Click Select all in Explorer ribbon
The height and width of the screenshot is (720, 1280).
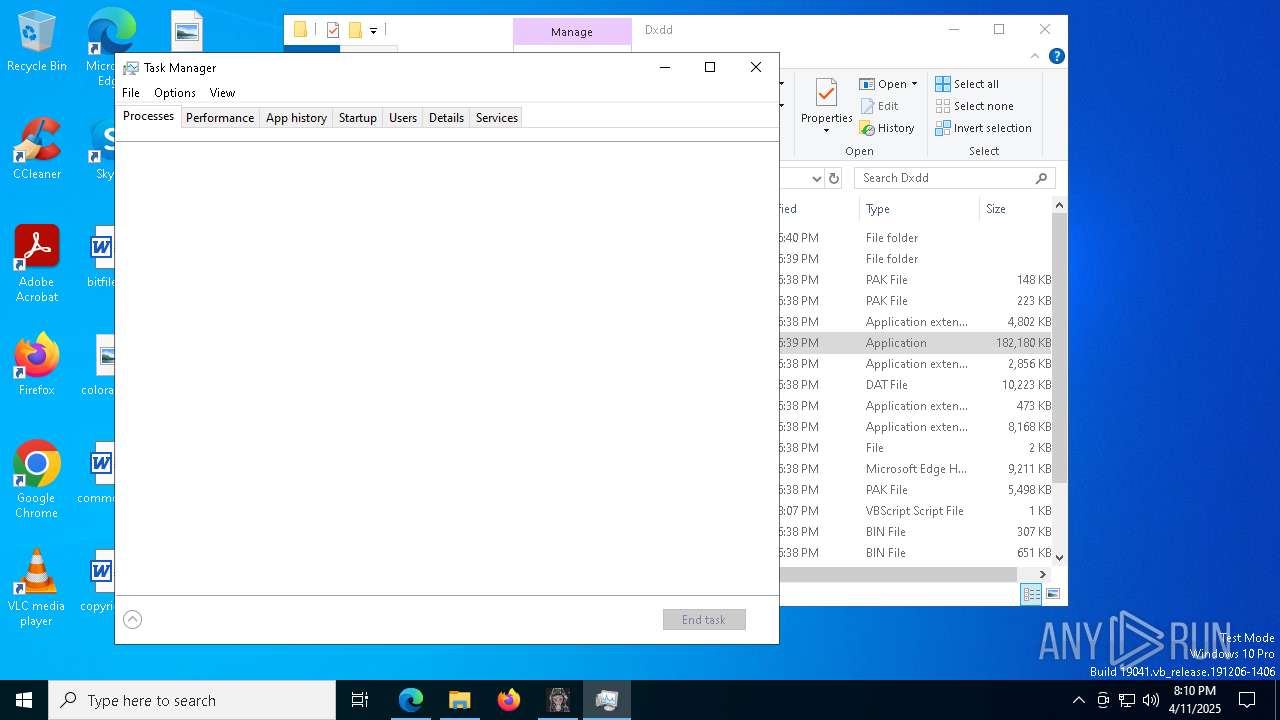[967, 84]
